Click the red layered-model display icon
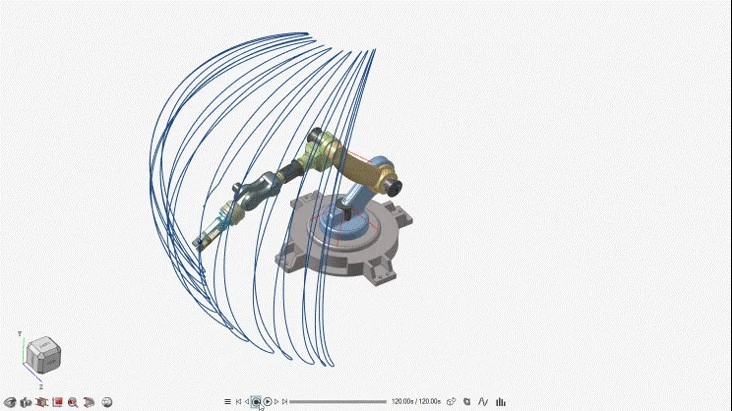This screenshot has height=411, width=732. pyautogui.click(x=90, y=402)
